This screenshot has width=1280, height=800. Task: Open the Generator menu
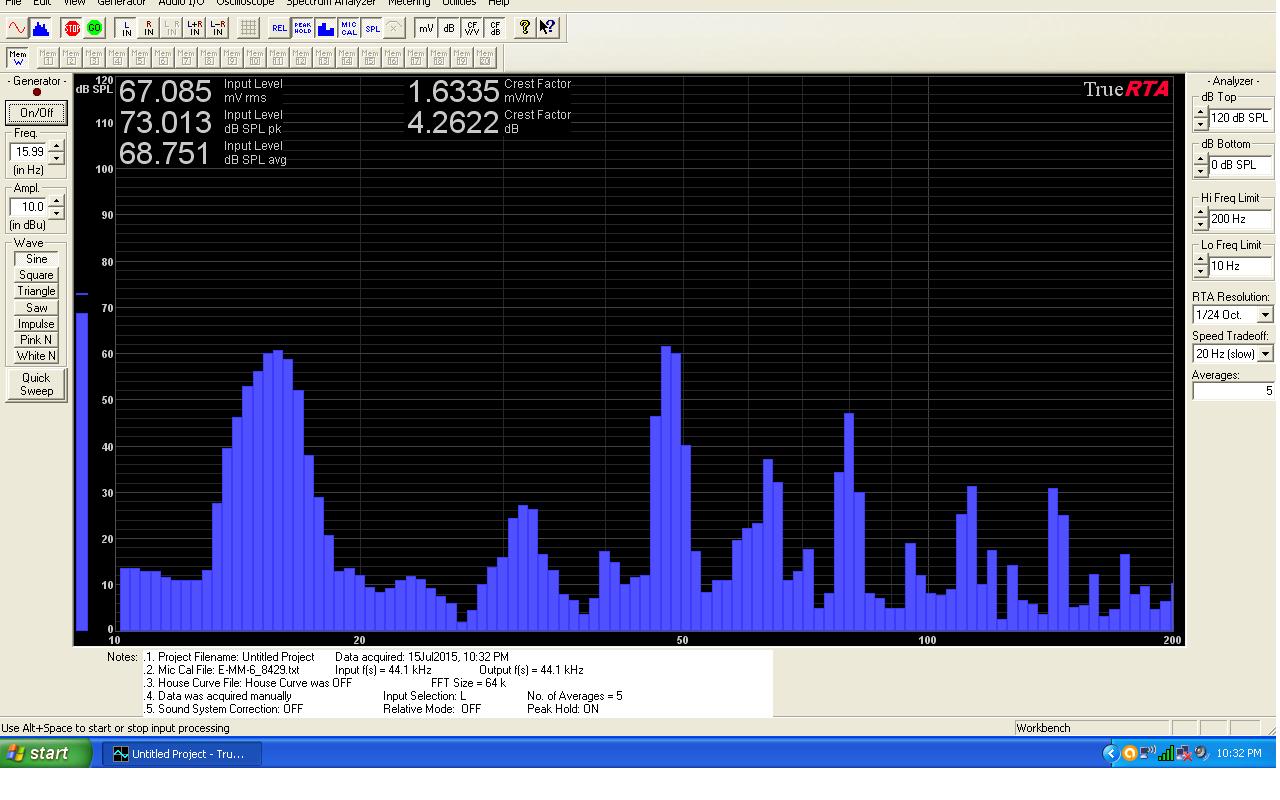[121, 3]
